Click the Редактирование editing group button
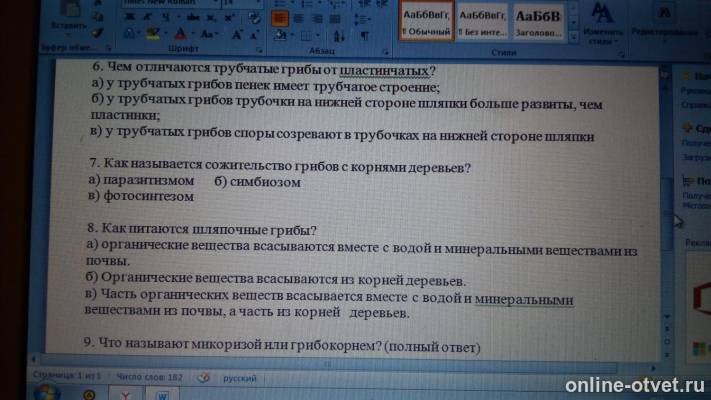This screenshot has height=400, width=711. (665, 23)
